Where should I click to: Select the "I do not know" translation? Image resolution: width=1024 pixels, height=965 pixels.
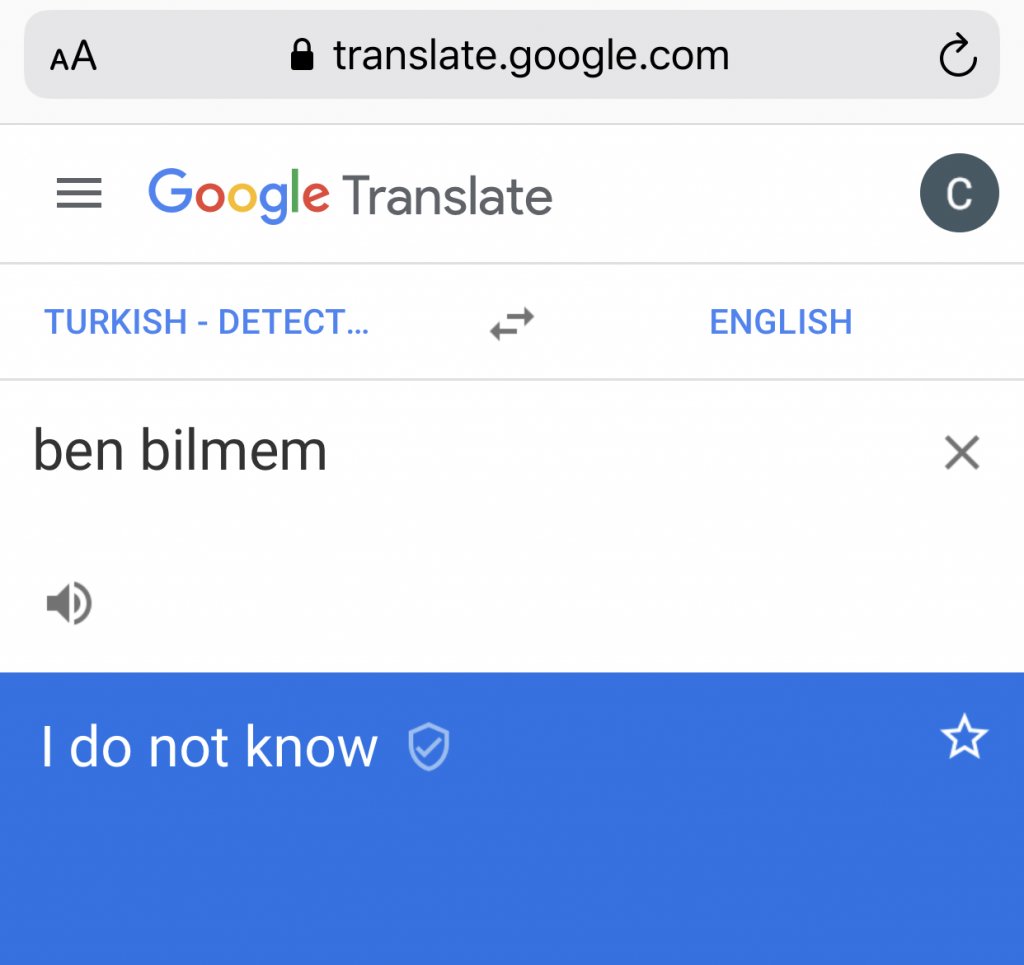pyautogui.click(x=209, y=748)
